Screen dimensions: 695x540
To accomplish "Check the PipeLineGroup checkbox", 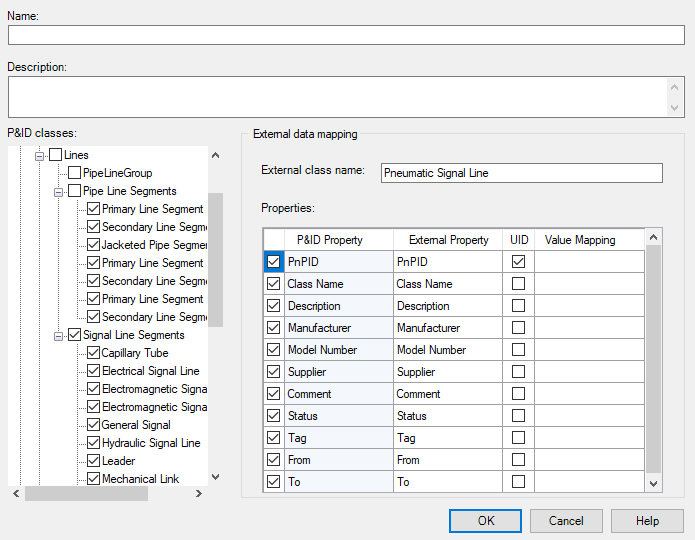I will [75, 173].
